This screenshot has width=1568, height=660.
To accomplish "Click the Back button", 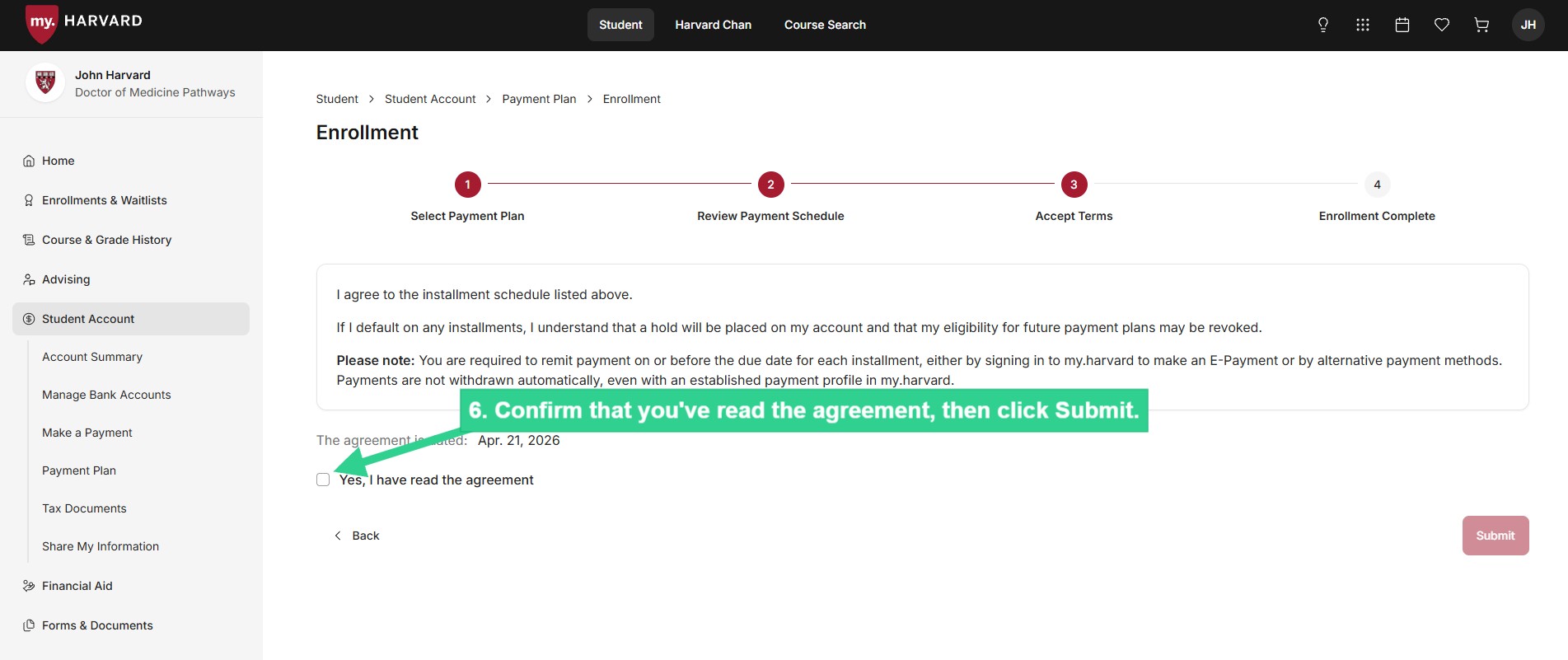I will click(357, 536).
